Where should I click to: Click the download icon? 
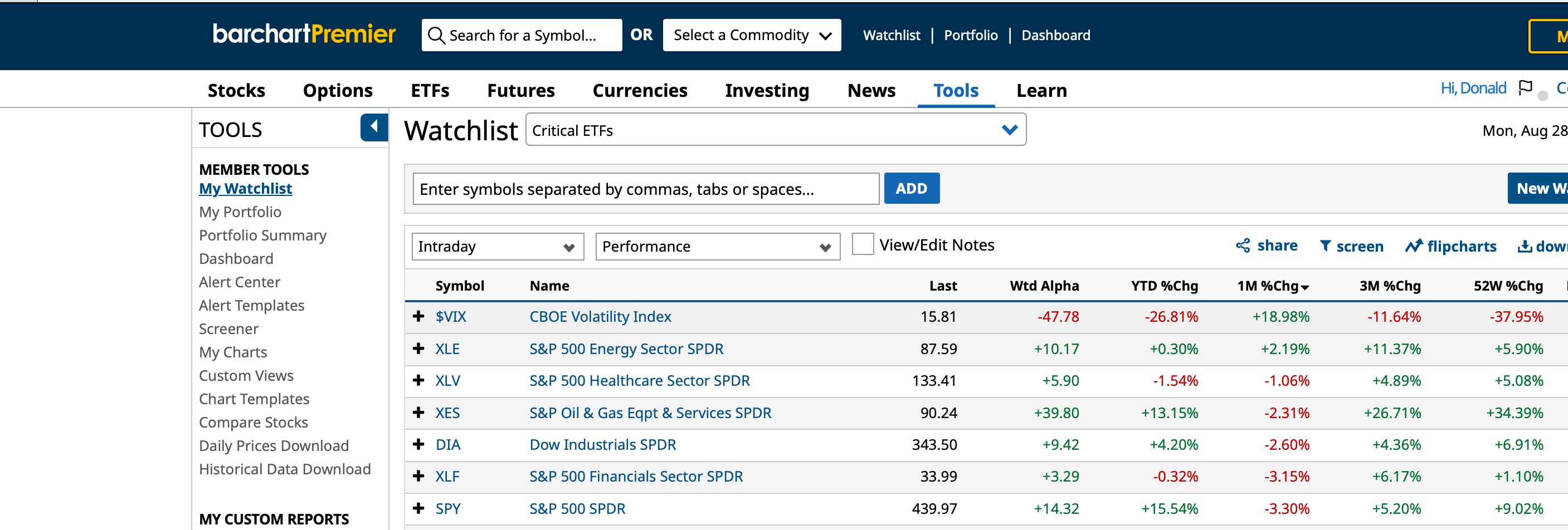[1524, 246]
